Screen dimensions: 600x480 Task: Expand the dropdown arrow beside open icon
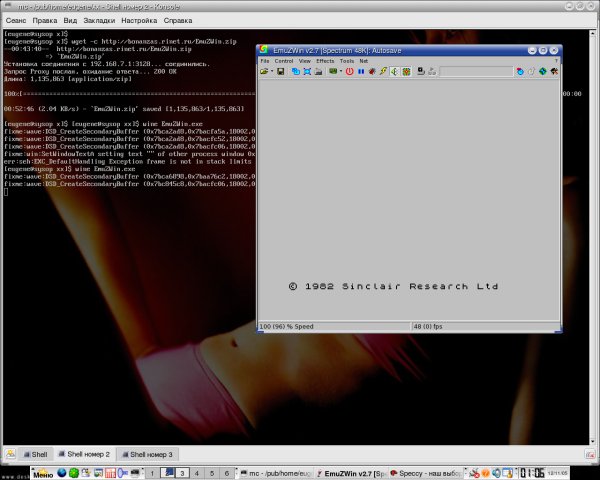(x=272, y=71)
